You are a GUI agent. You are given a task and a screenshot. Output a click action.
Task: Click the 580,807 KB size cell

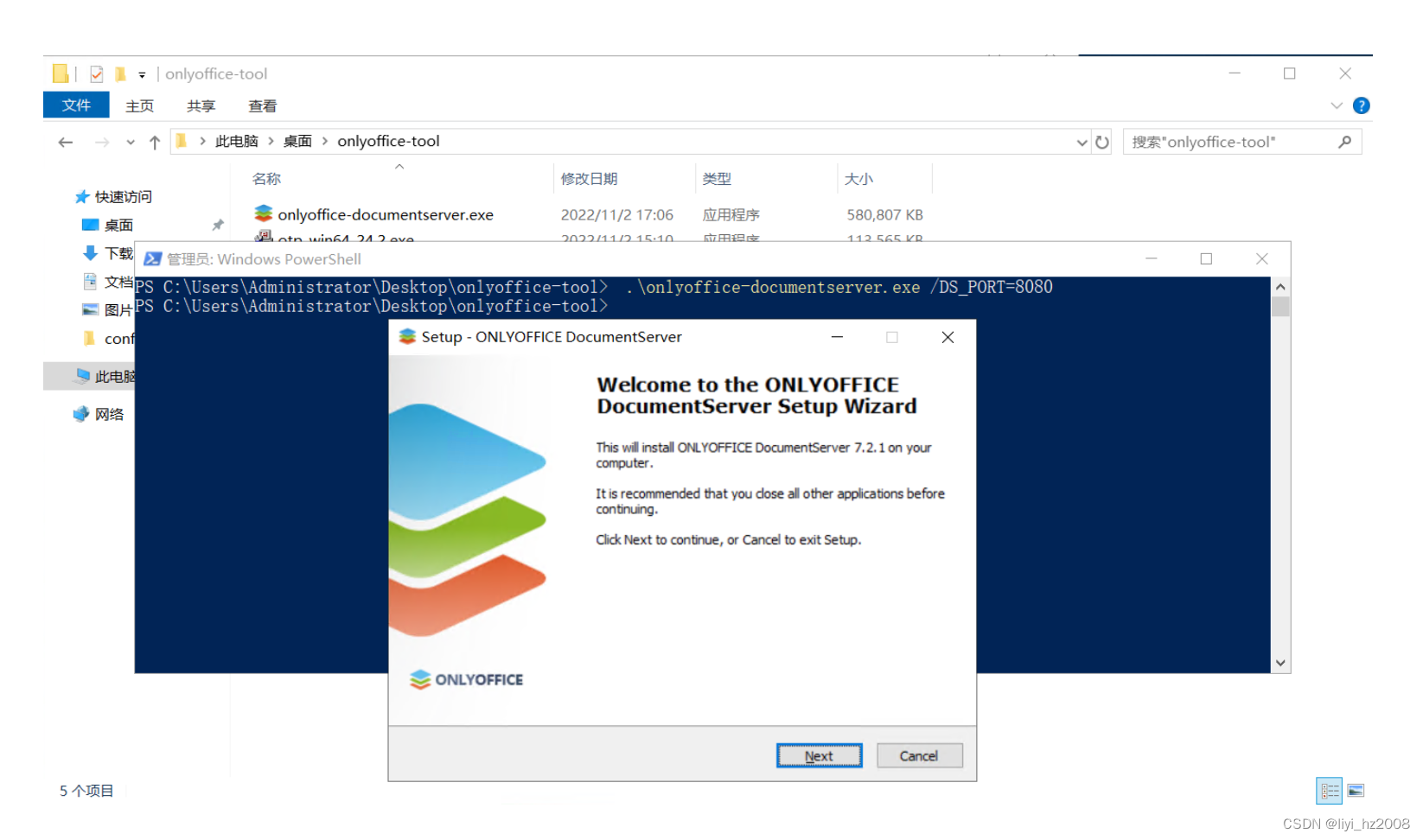884,215
